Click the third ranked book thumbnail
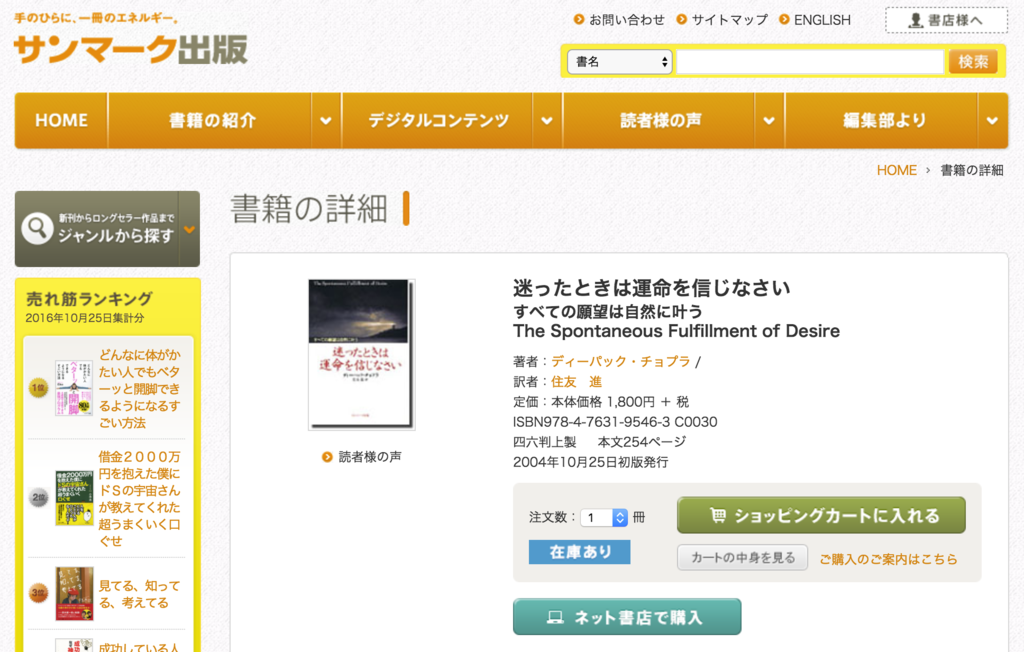1024x652 pixels. pyautogui.click(x=74, y=593)
